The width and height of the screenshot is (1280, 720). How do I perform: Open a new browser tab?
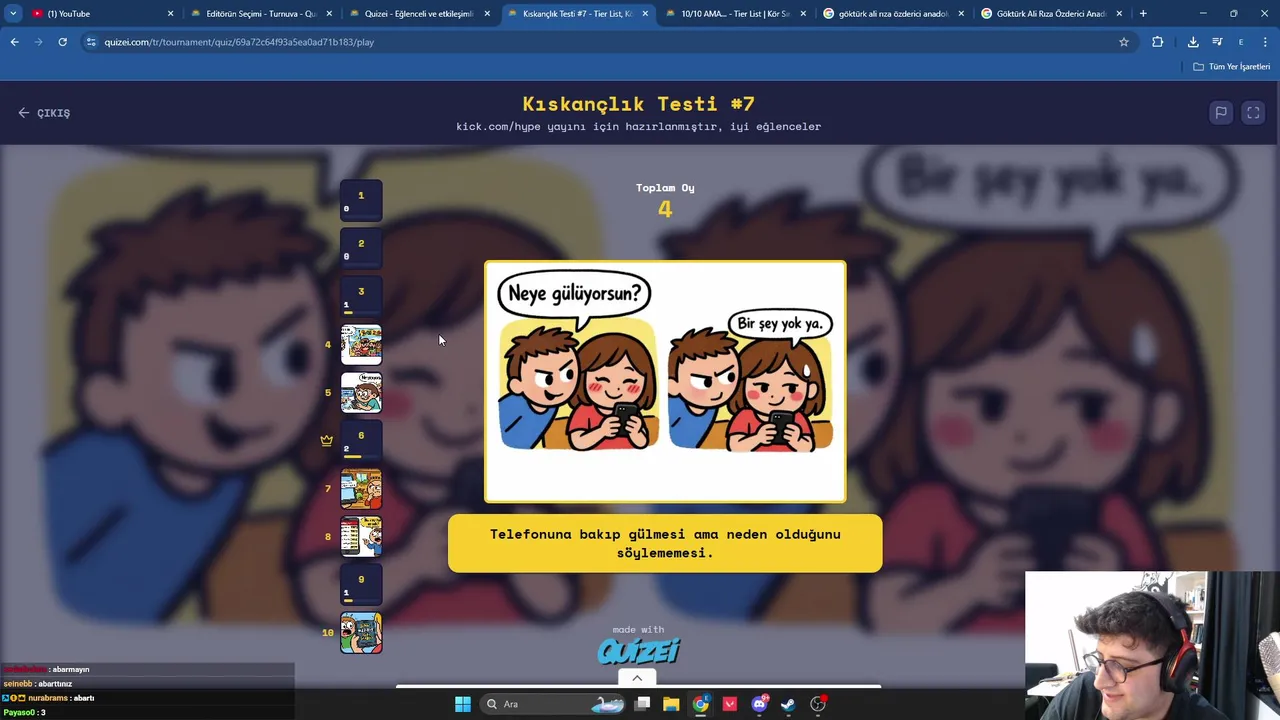click(1143, 14)
